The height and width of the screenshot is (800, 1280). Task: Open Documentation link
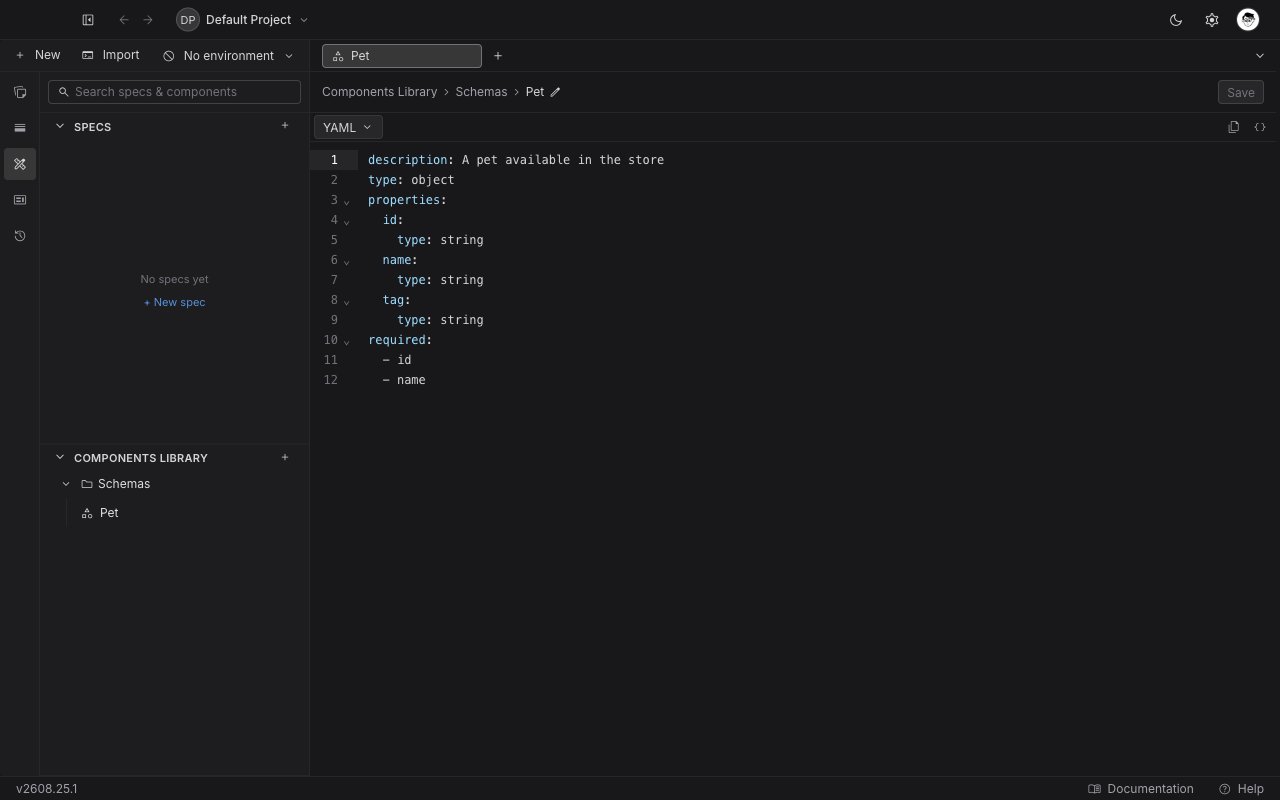coord(1141,789)
